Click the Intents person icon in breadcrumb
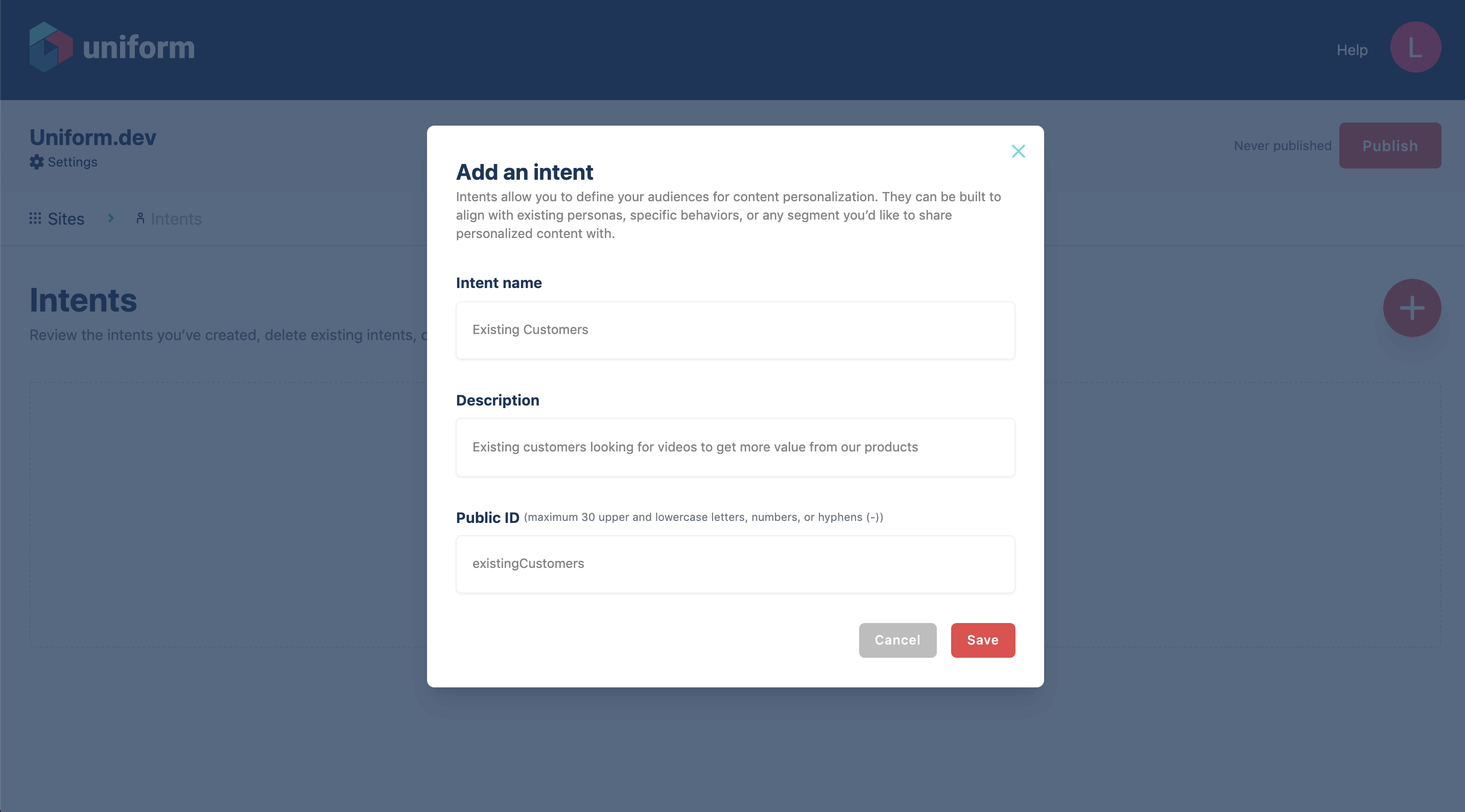 coord(140,219)
